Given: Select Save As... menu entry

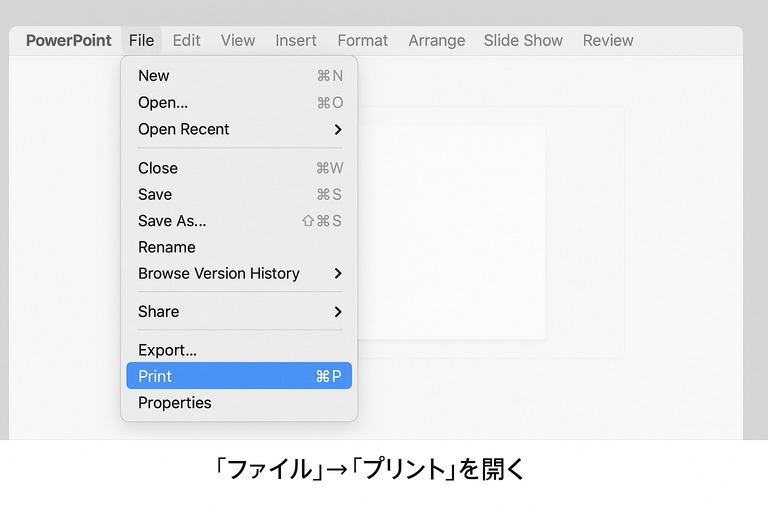Looking at the screenshot, I should pos(239,221).
